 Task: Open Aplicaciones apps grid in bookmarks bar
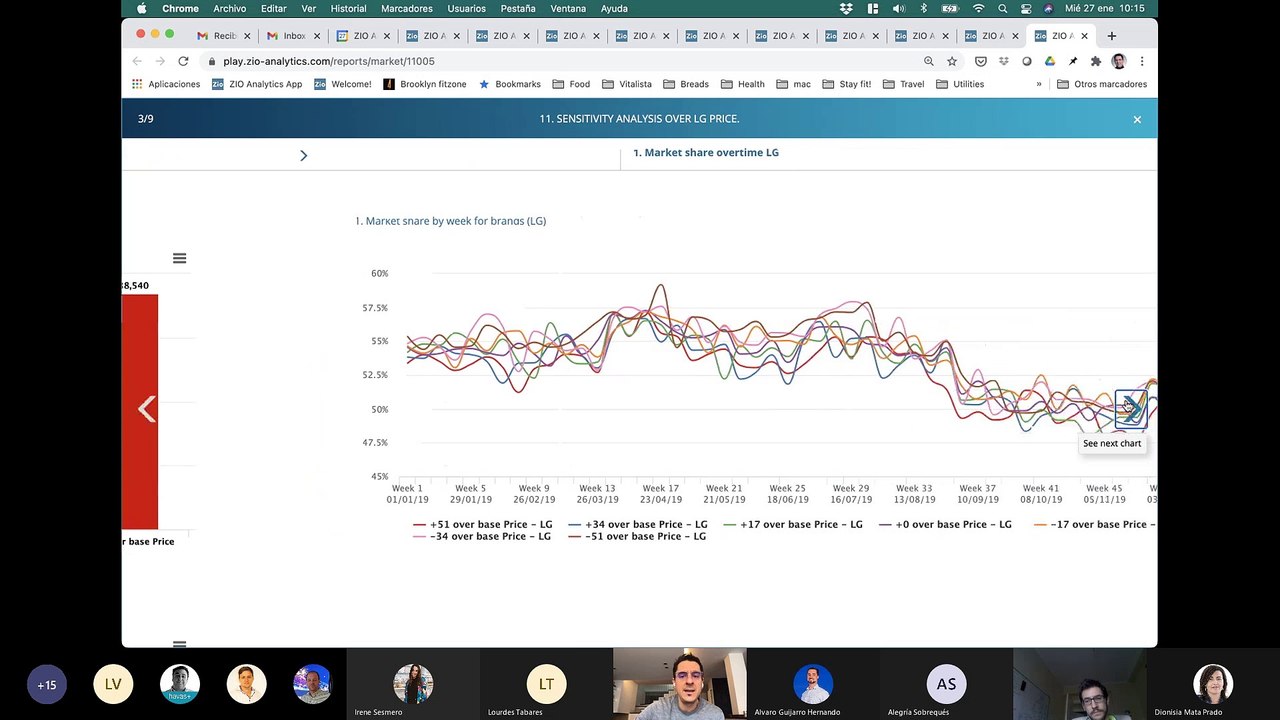(x=166, y=84)
